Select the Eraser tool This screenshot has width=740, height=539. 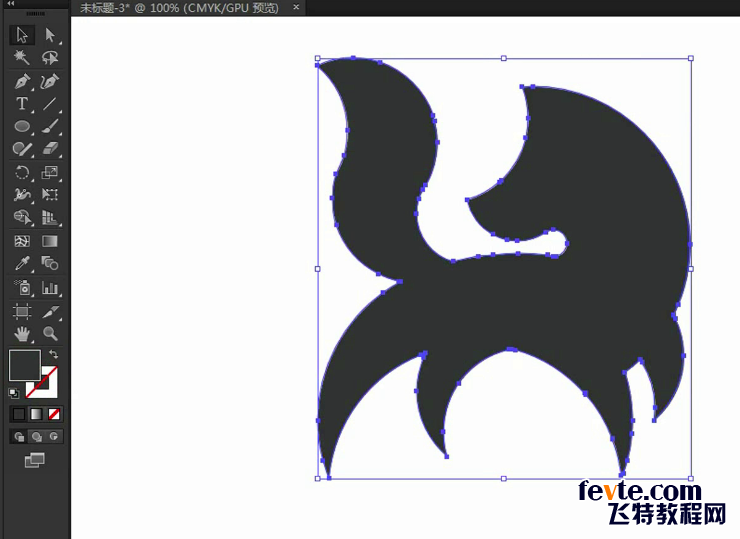[50, 149]
